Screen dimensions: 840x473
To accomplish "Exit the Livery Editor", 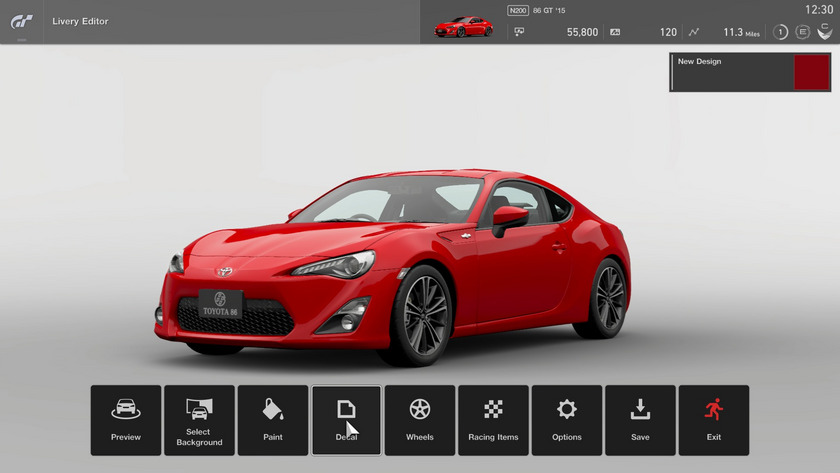I will tap(714, 420).
